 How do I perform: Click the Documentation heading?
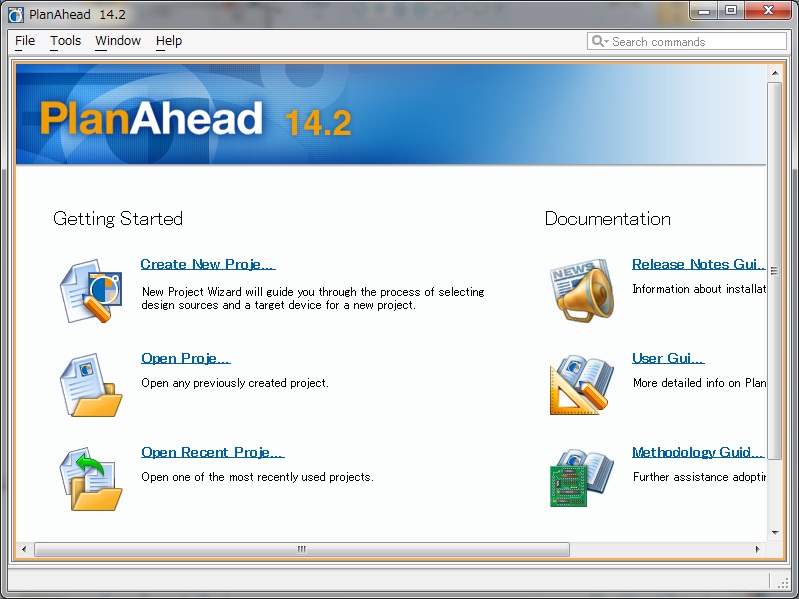click(607, 219)
